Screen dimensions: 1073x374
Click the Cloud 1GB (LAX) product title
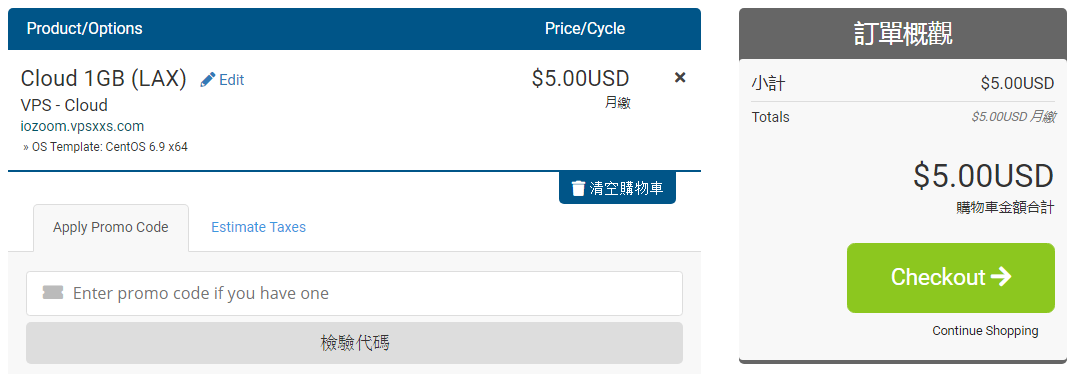click(103, 79)
